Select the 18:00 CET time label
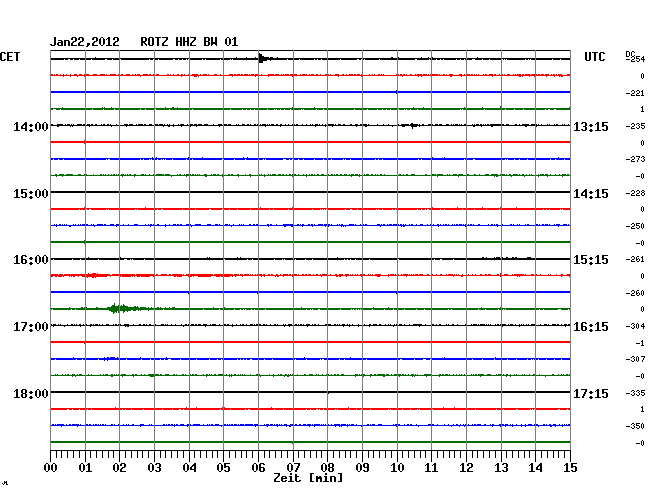 [31, 393]
